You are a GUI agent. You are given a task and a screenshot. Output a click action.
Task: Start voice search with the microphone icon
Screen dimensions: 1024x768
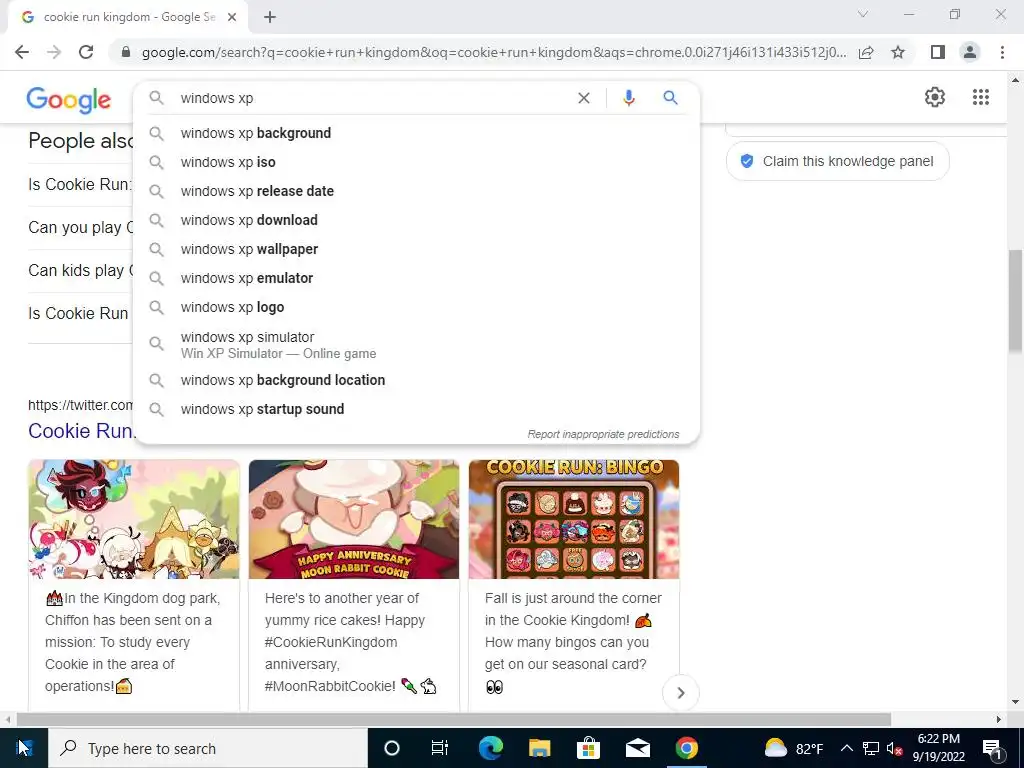pyautogui.click(x=628, y=98)
